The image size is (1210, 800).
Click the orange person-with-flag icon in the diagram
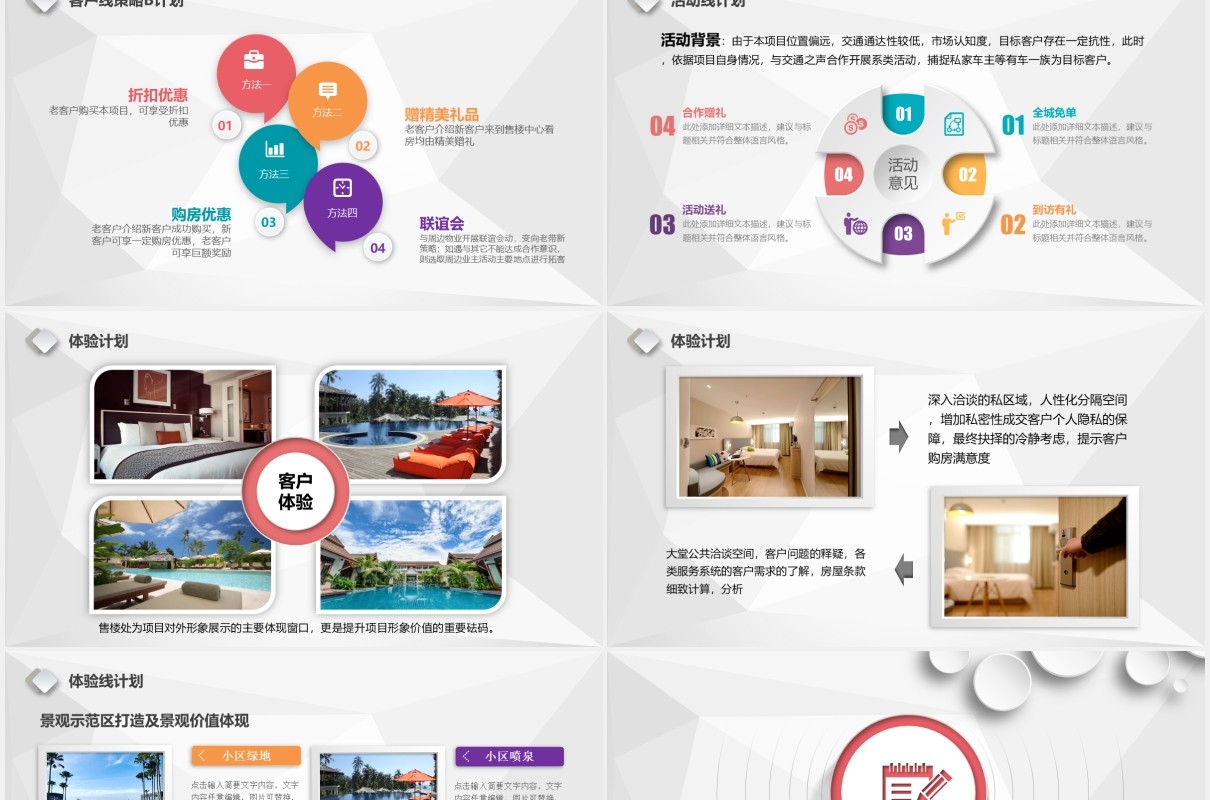[953, 222]
